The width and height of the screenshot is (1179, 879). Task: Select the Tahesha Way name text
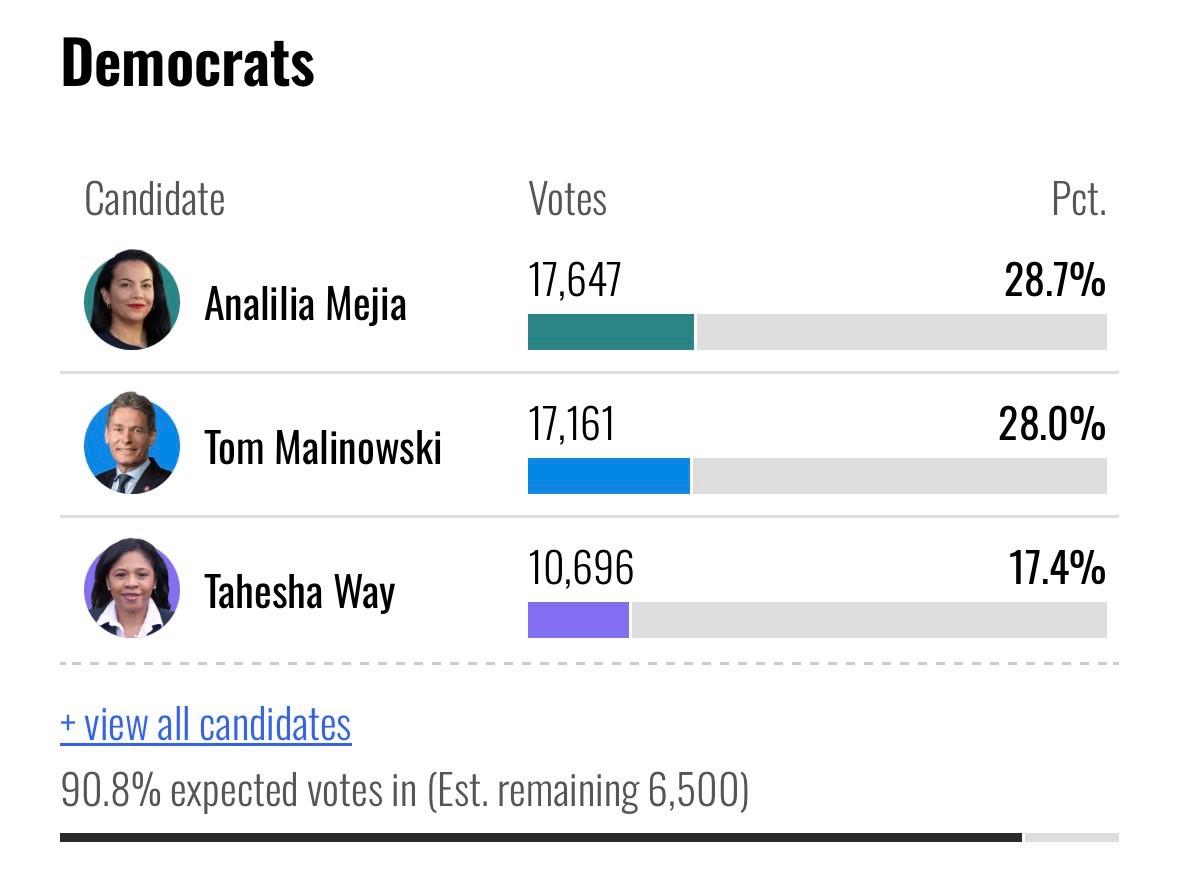pyautogui.click(x=300, y=591)
